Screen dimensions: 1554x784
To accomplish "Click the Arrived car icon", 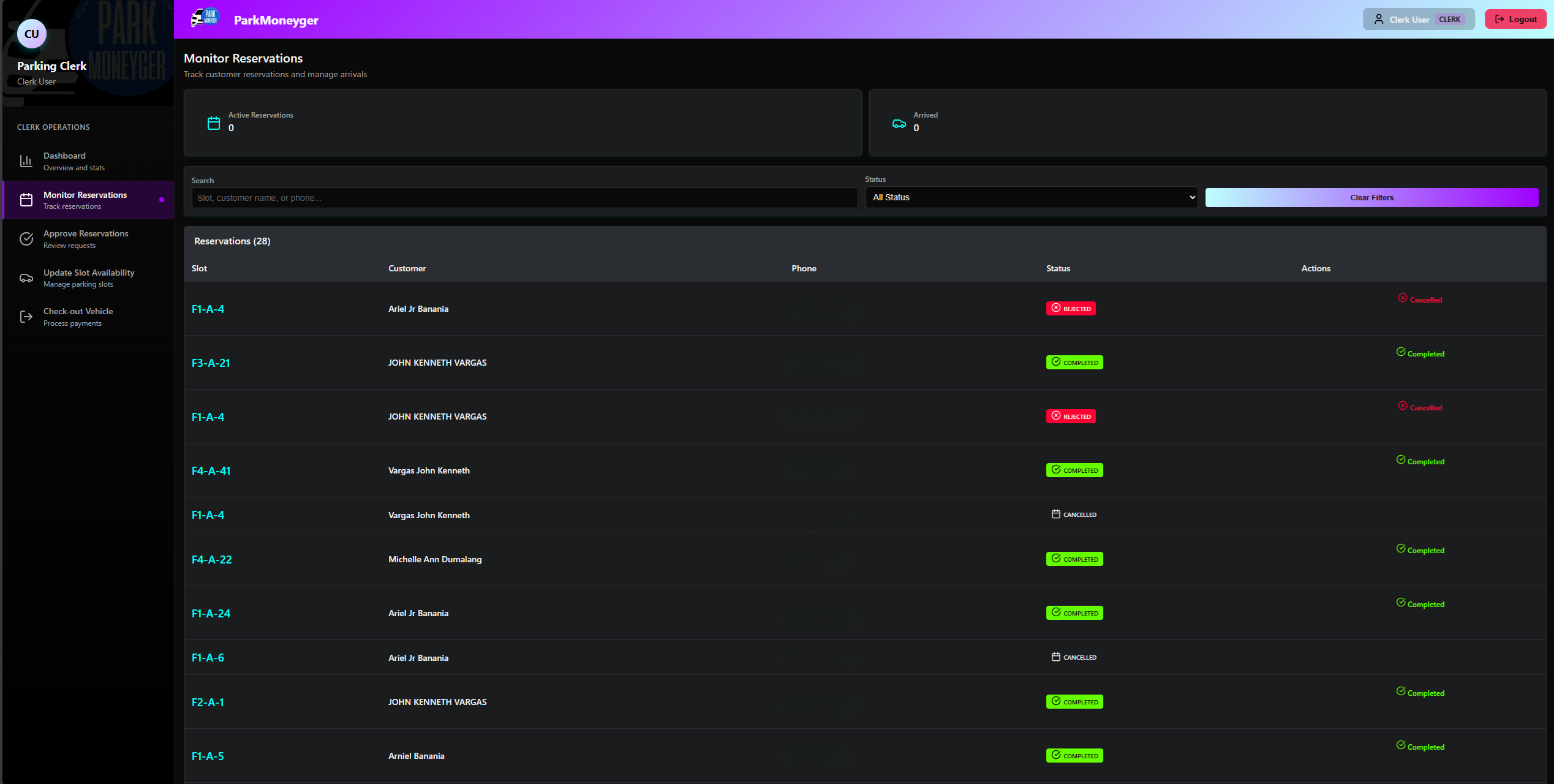I will point(899,124).
